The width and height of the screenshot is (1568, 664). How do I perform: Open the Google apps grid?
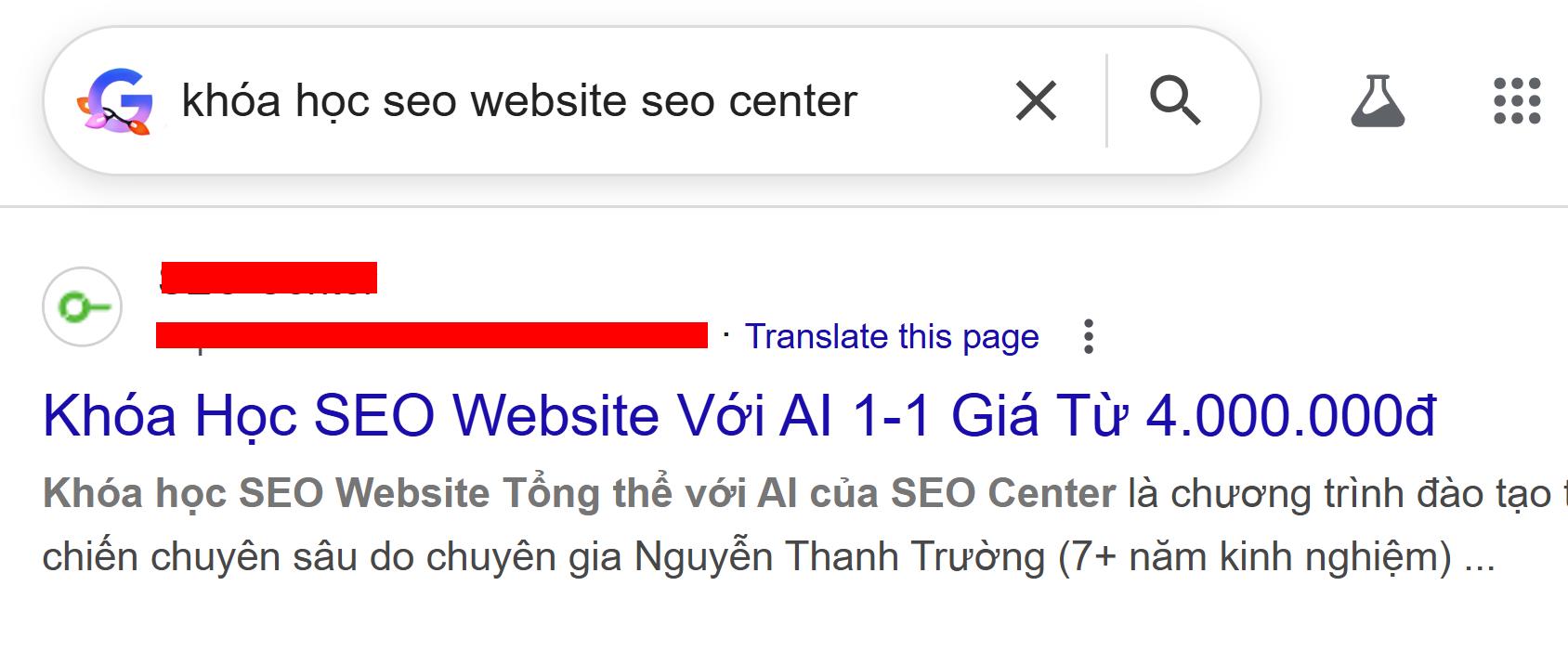[1516, 100]
